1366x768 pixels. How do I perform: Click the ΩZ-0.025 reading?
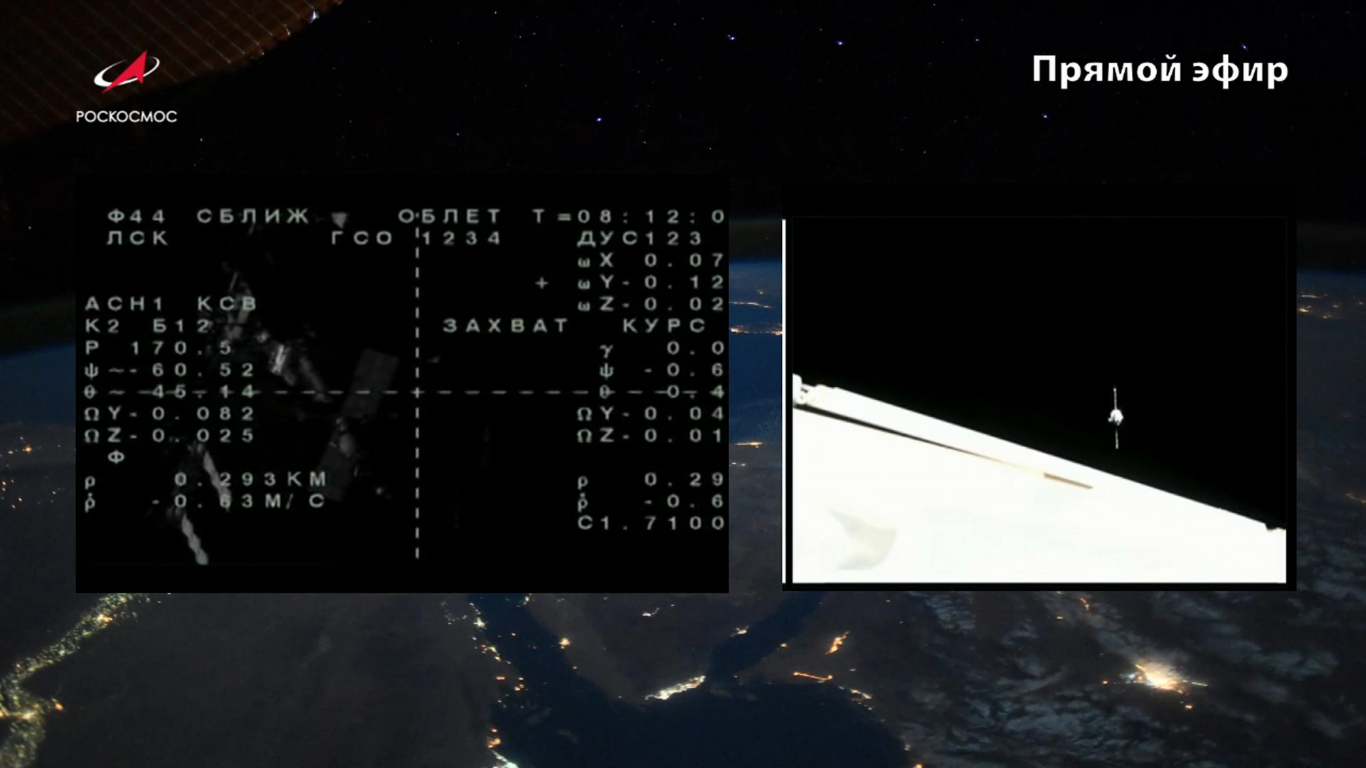[x=170, y=436]
